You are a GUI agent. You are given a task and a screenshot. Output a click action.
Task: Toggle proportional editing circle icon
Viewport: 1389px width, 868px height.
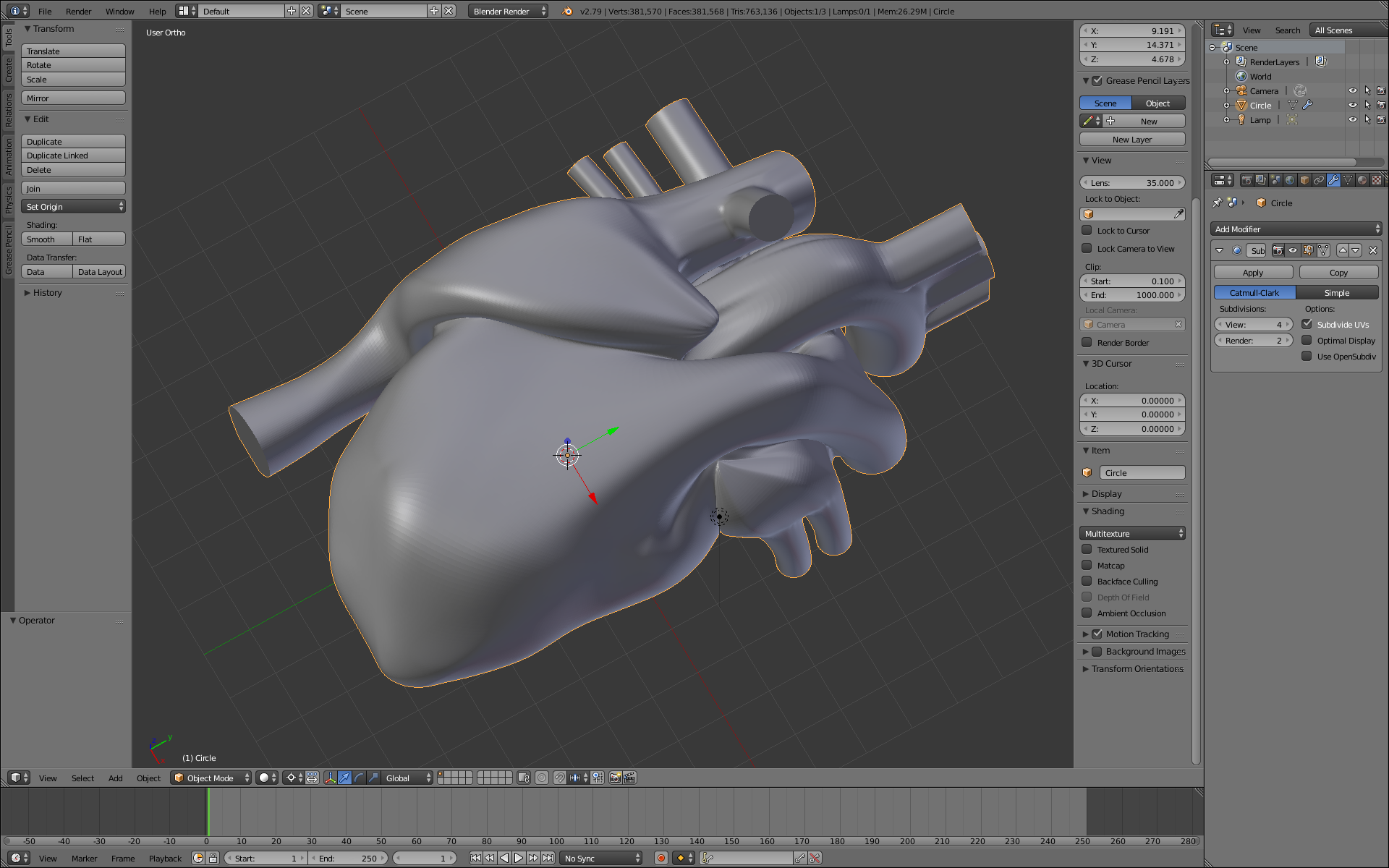(x=542, y=778)
